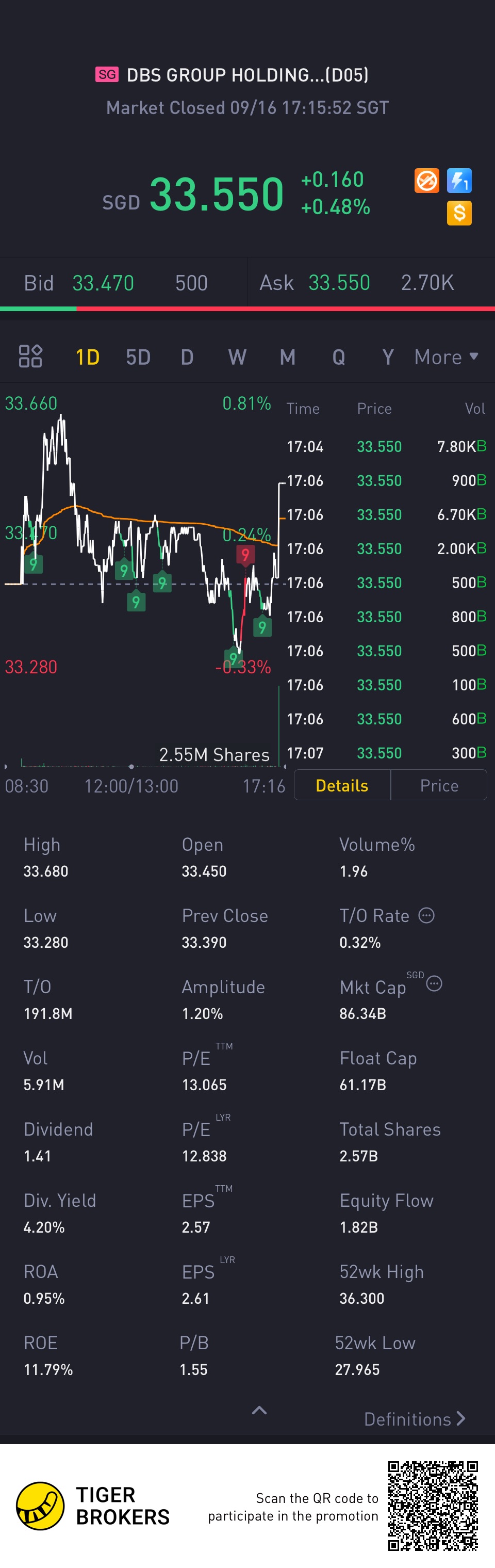
Task: Tap the yellow dollar sign badge icon
Action: [x=459, y=213]
